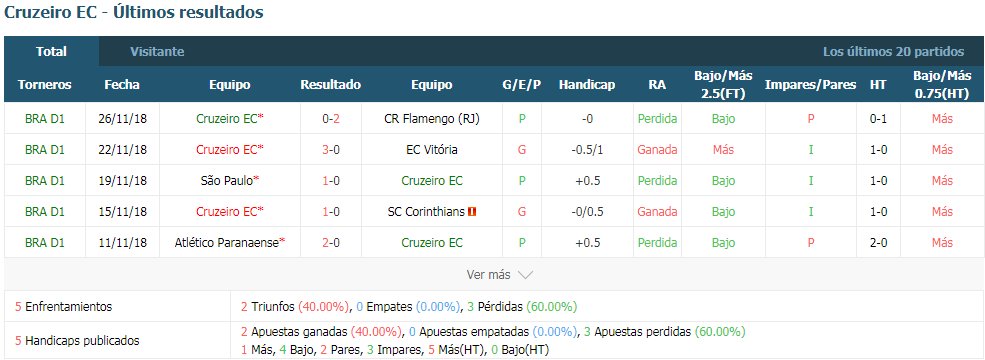Open the Los últimos 20 partidos selector
The width and height of the screenshot is (985, 360).
(x=893, y=52)
